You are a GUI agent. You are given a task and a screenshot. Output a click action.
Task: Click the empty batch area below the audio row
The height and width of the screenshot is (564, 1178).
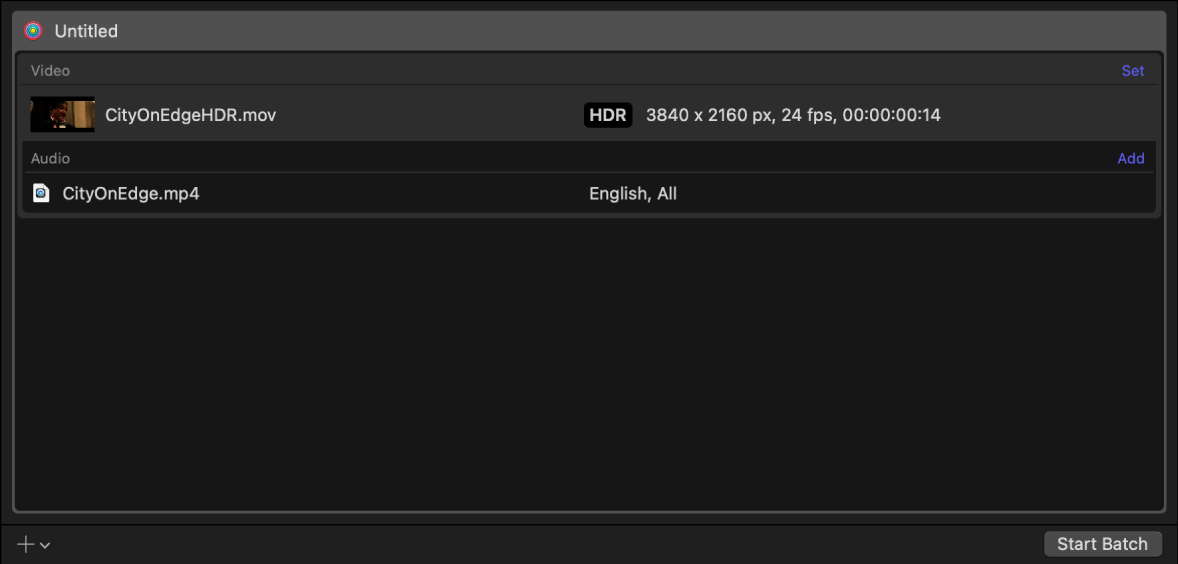point(588,360)
